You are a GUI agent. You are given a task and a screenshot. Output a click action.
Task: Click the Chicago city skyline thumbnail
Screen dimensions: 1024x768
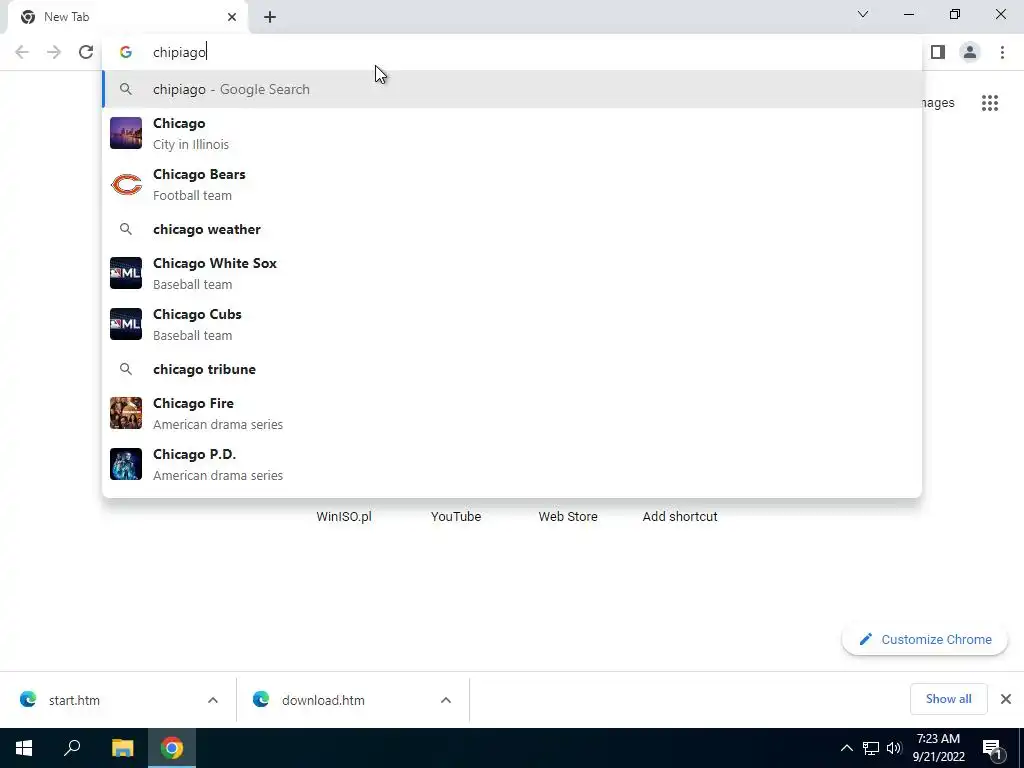[x=126, y=133]
